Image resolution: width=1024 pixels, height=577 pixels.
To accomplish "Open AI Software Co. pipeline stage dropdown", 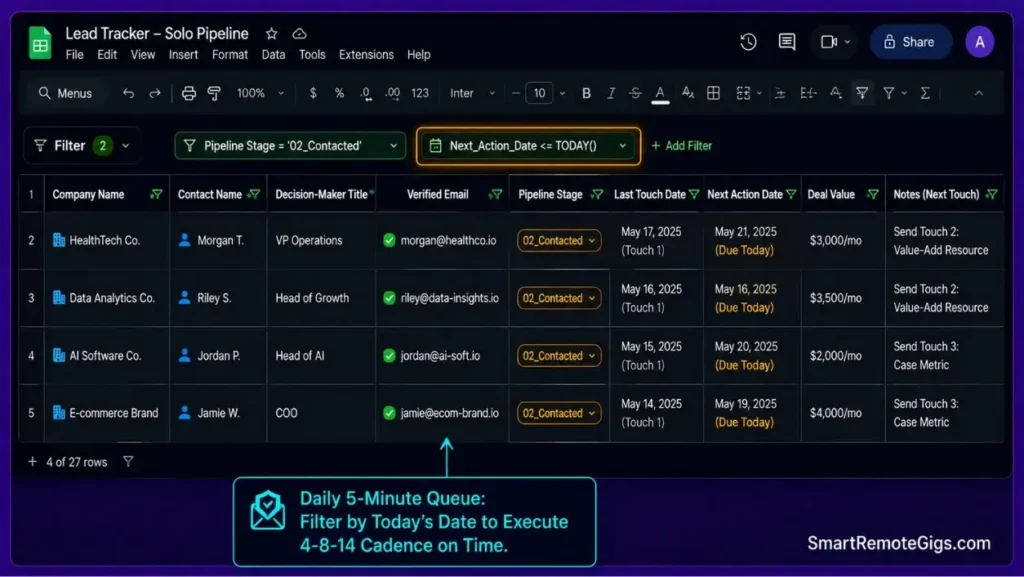I will point(559,356).
